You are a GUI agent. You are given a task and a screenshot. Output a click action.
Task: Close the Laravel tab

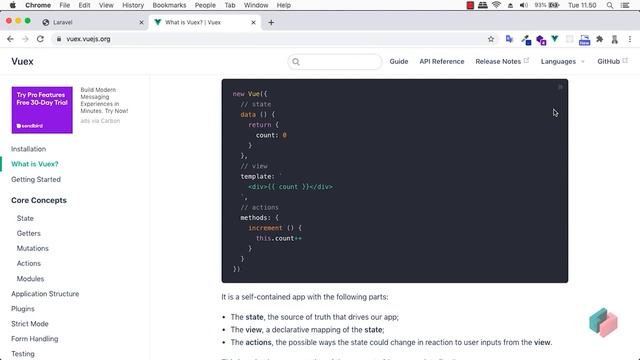point(141,22)
